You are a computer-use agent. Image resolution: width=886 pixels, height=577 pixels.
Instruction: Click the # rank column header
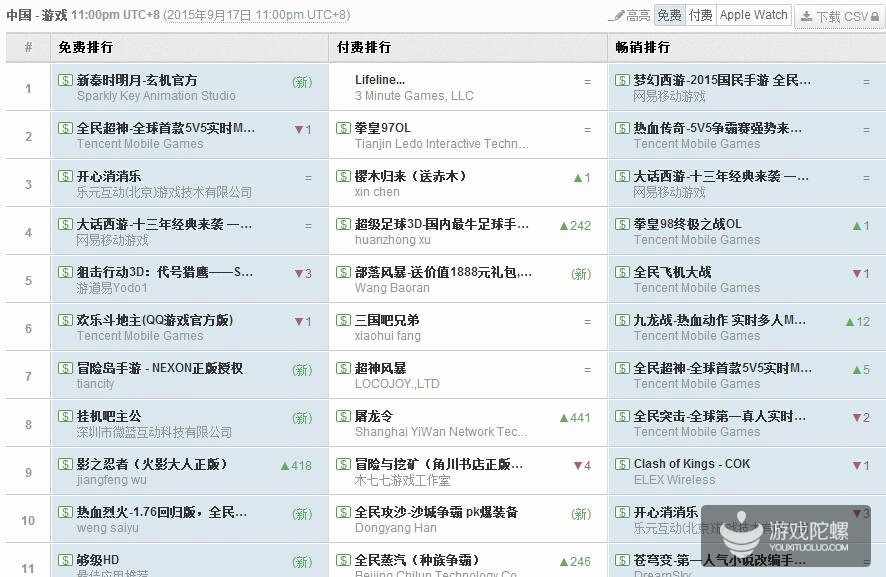coord(28,47)
